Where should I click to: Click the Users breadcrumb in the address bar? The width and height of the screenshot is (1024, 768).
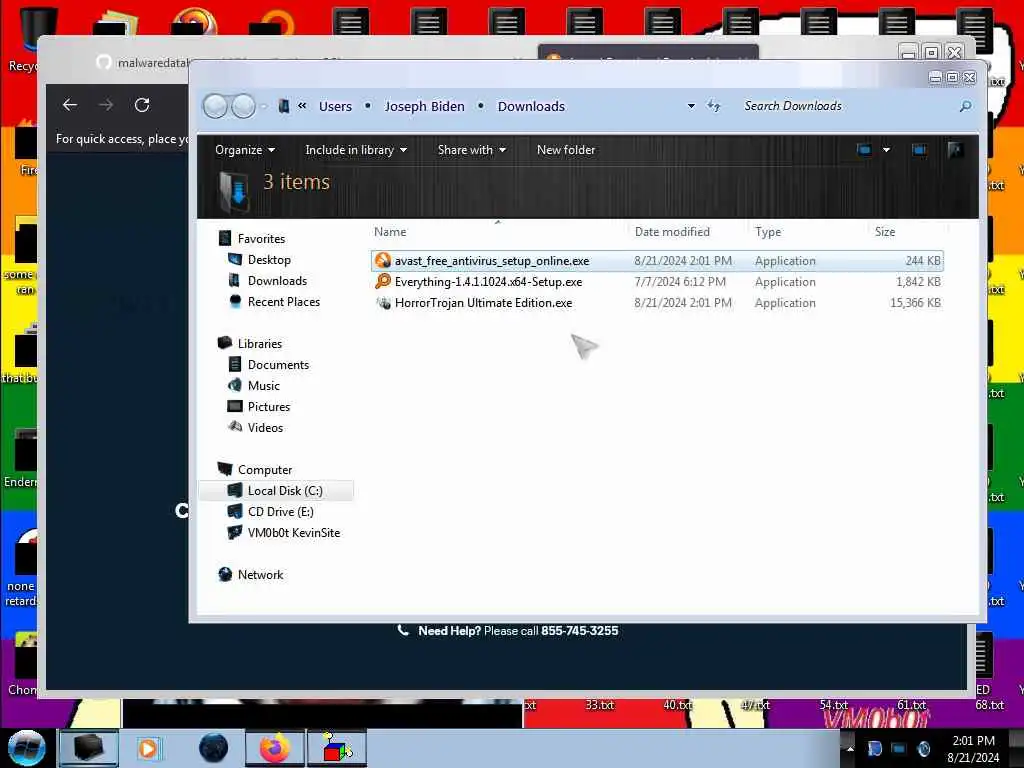tap(335, 106)
